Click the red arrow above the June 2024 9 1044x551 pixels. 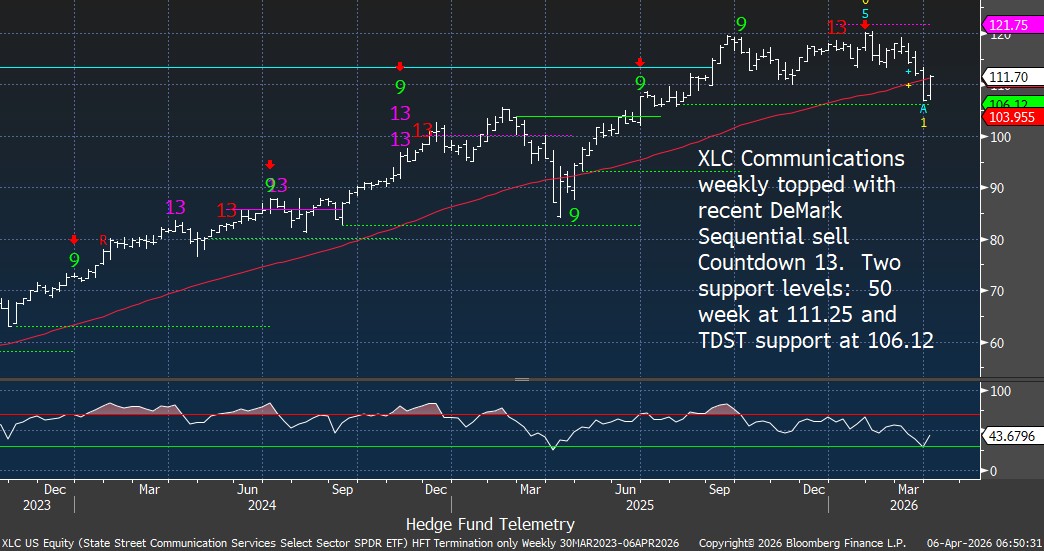(269, 164)
